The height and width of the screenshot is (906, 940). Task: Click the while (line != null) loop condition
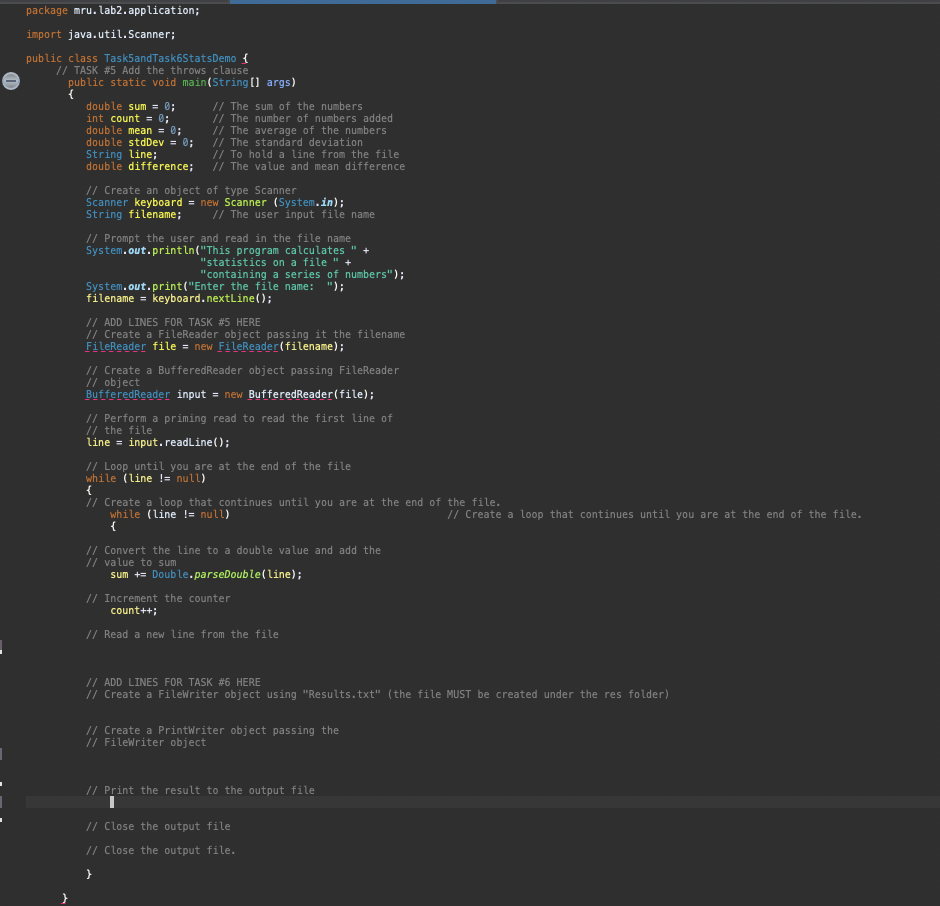[x=144, y=478]
